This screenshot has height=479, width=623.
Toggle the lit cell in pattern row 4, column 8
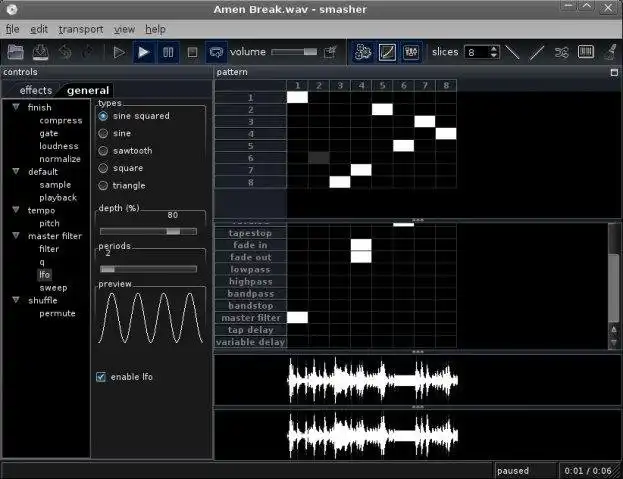(446, 134)
